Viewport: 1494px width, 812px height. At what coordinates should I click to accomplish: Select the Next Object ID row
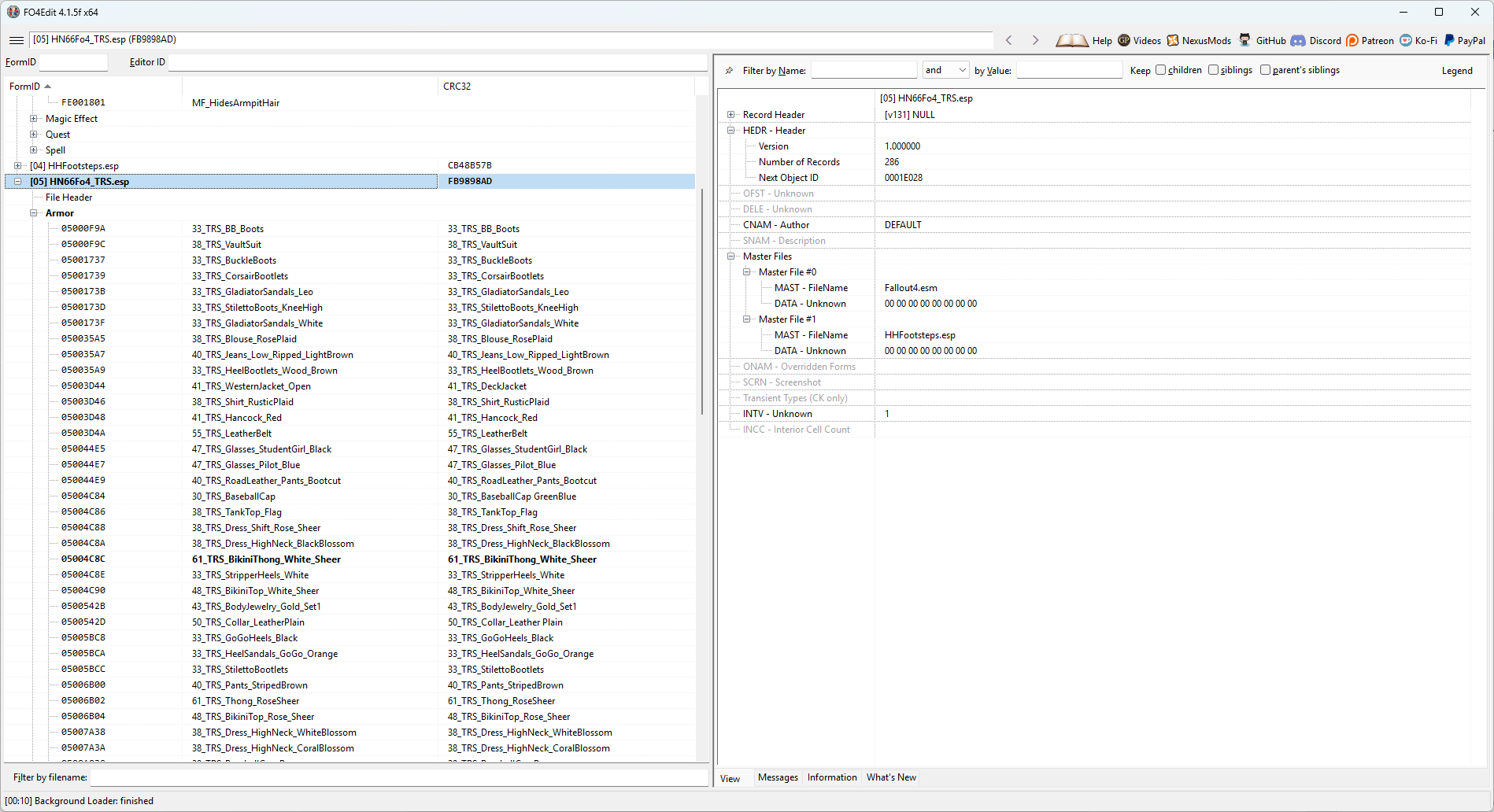click(1094, 178)
